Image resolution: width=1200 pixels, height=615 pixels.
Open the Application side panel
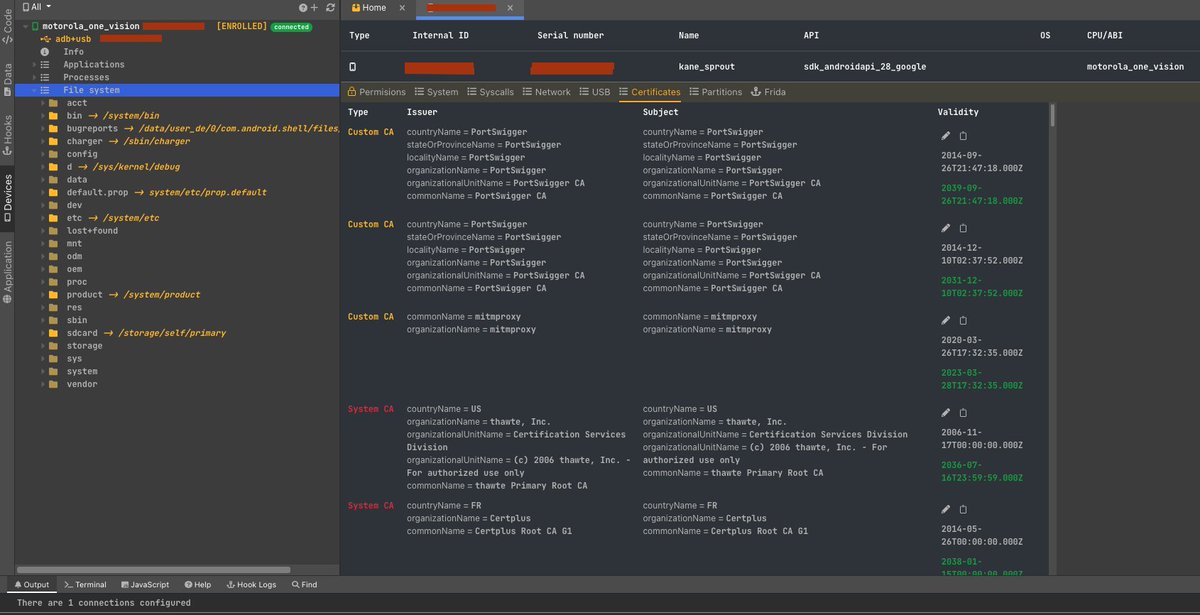7,271
